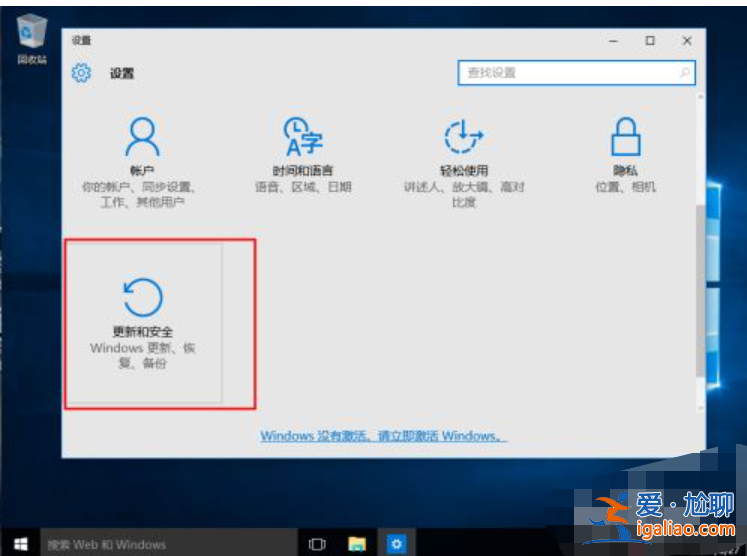Maximize the Settings window
The height and width of the screenshot is (556, 747).
tap(650, 41)
